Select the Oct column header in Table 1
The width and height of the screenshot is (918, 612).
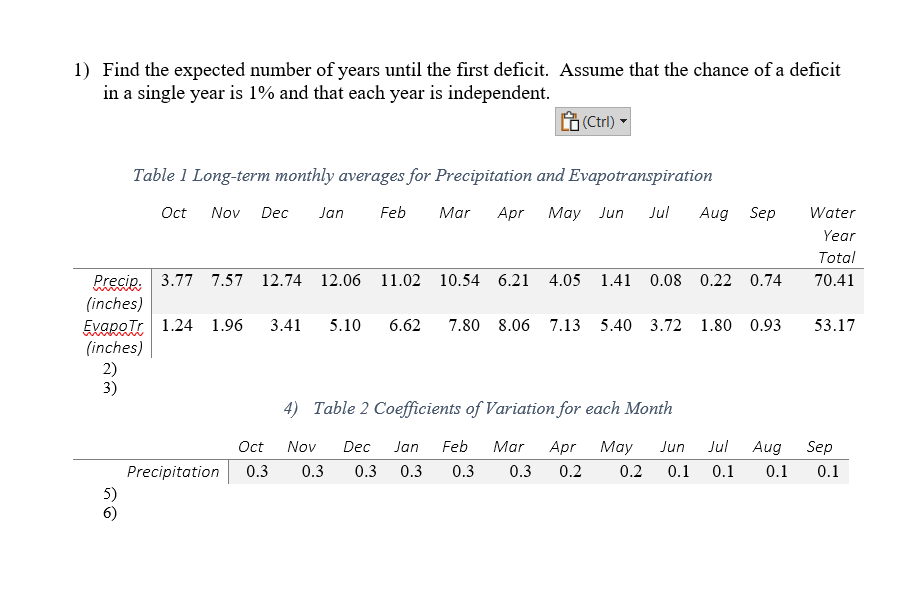pyautogui.click(x=173, y=212)
